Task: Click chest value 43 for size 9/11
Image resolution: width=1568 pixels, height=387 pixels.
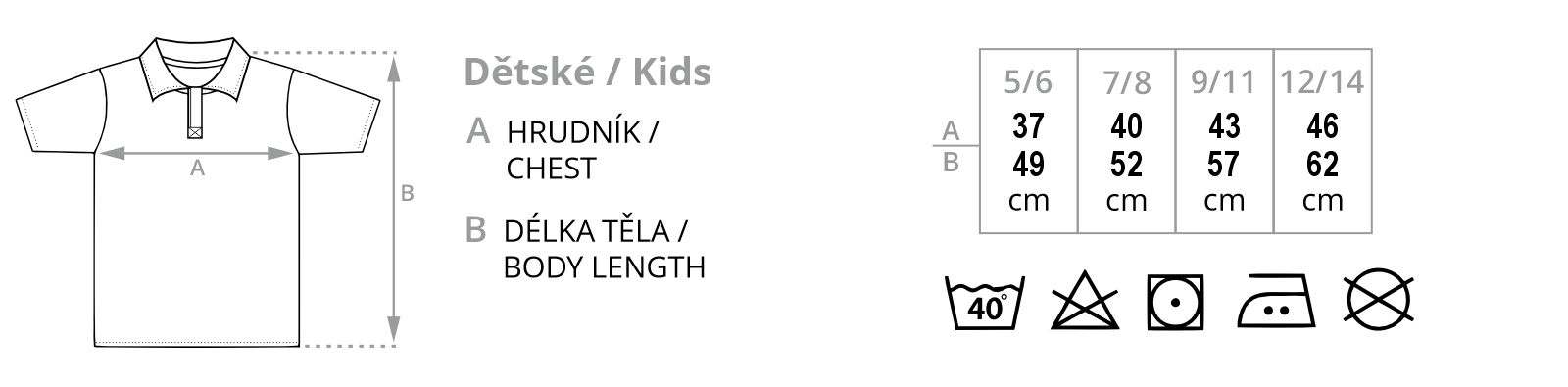Action: pos(1224,126)
